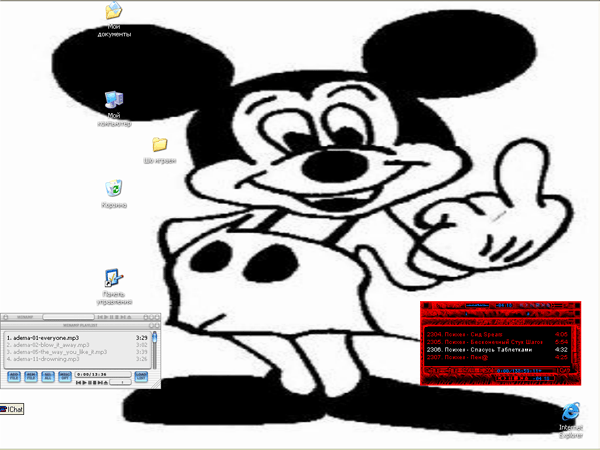
Task: Click next track in white playlist bottom controls
Action: (100, 383)
